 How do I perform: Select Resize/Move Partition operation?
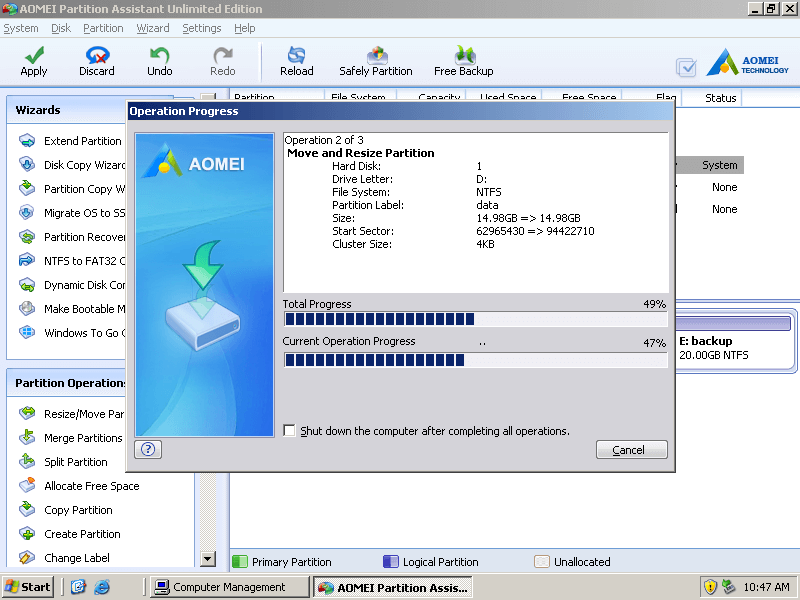(x=71, y=414)
